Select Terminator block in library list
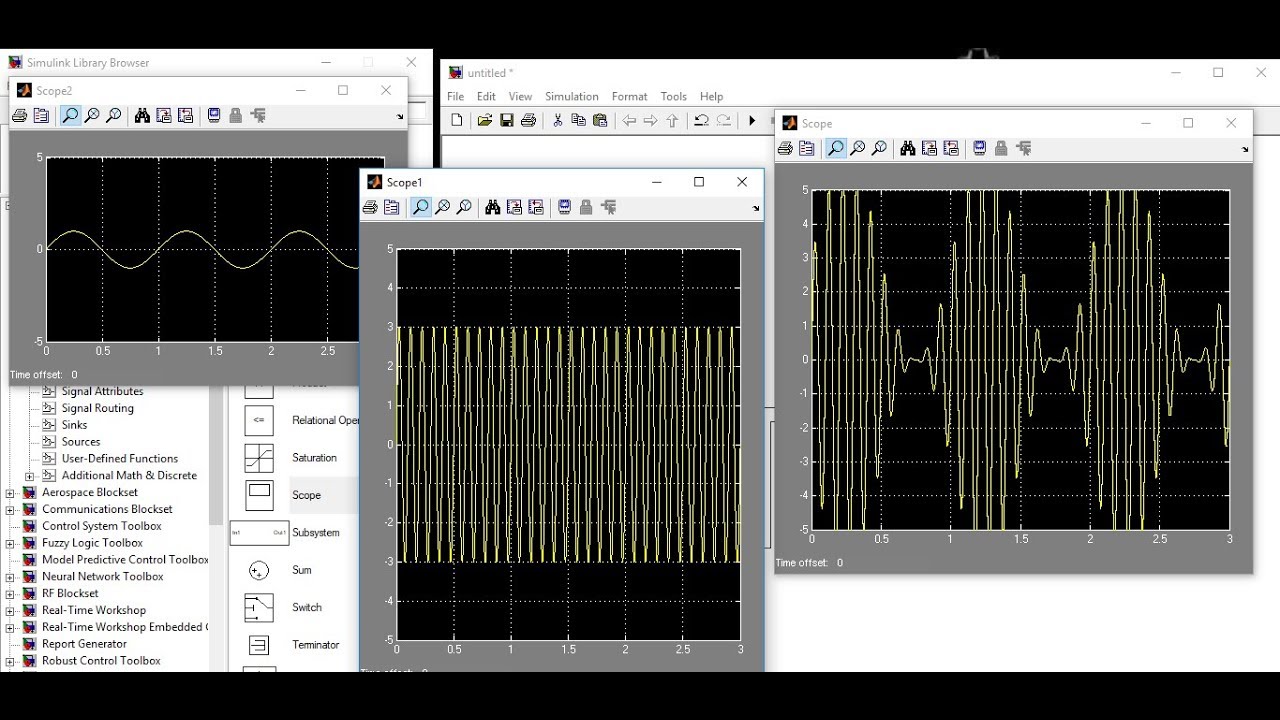Viewport: 1280px width, 720px height. (316, 645)
